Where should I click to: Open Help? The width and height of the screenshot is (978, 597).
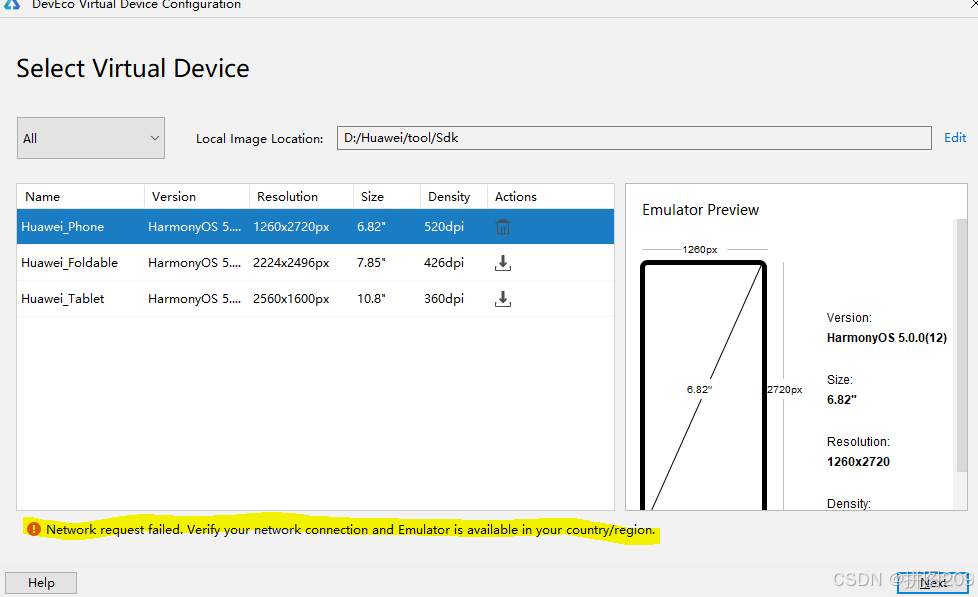click(41, 583)
